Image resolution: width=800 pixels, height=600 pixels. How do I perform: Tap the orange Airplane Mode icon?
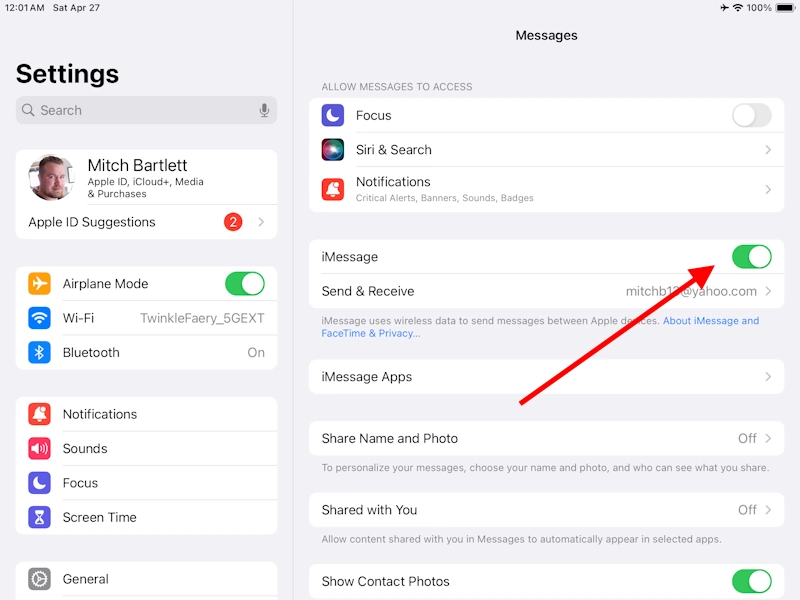[39, 283]
